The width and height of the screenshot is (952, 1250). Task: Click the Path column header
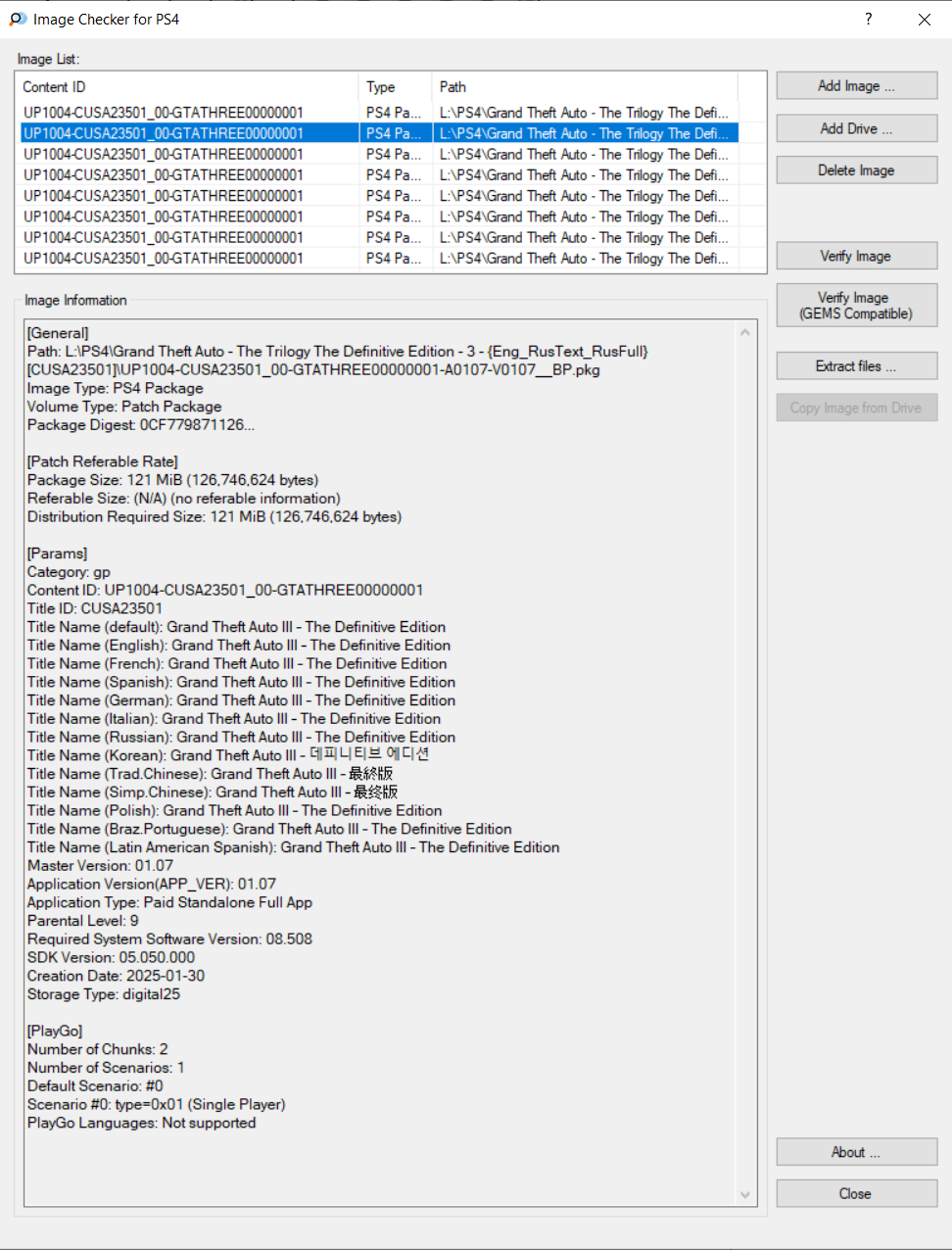[585, 87]
